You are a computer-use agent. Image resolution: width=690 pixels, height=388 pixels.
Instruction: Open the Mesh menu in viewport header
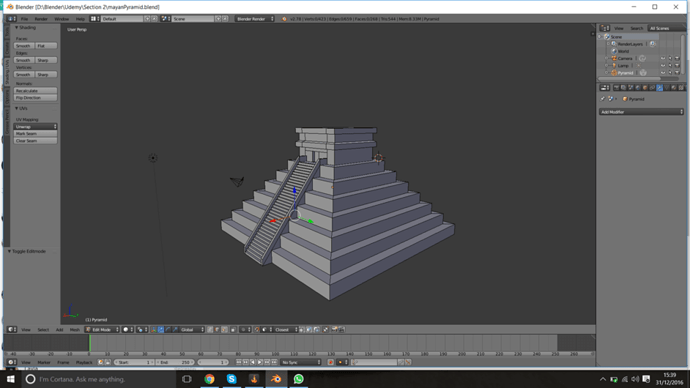coord(75,329)
